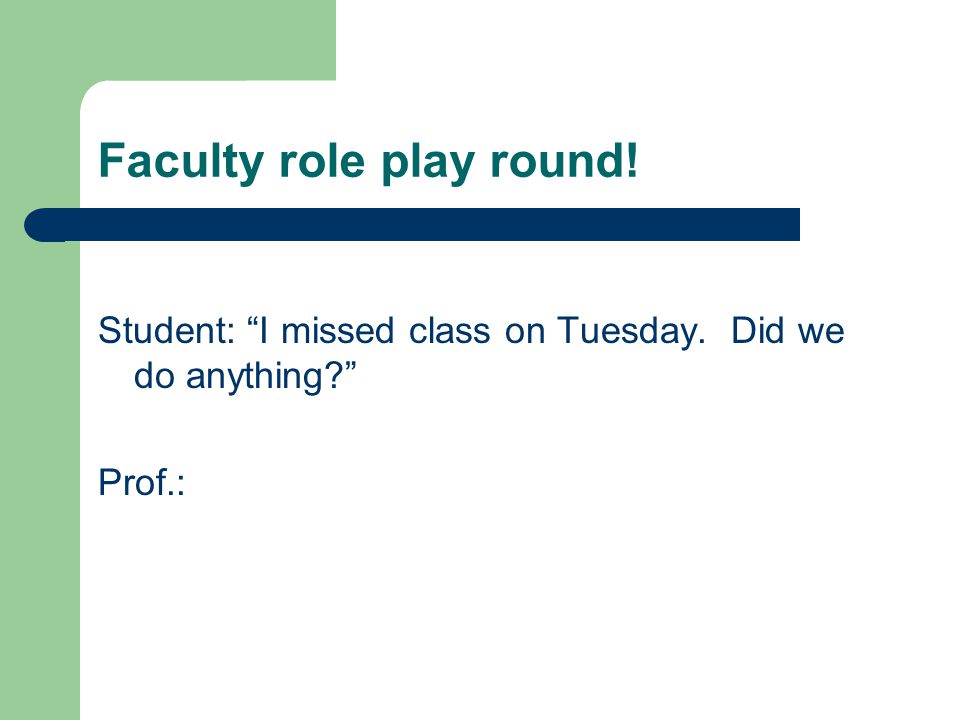The image size is (960, 720).
Task: Click the "Student:" label
Action: (x=167, y=331)
